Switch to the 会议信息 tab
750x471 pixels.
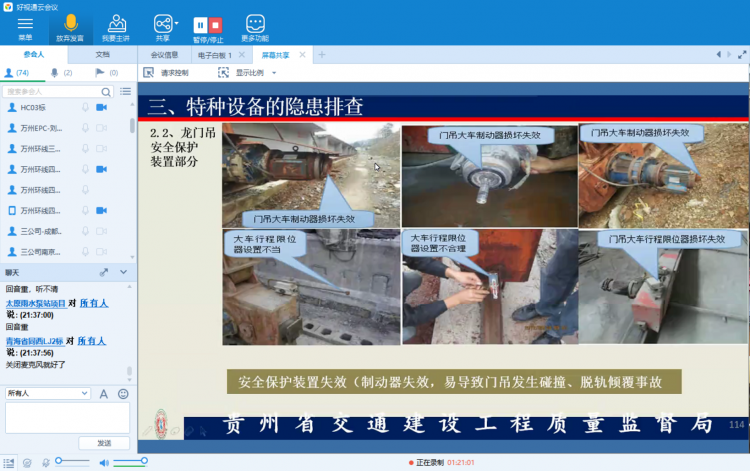click(x=164, y=55)
